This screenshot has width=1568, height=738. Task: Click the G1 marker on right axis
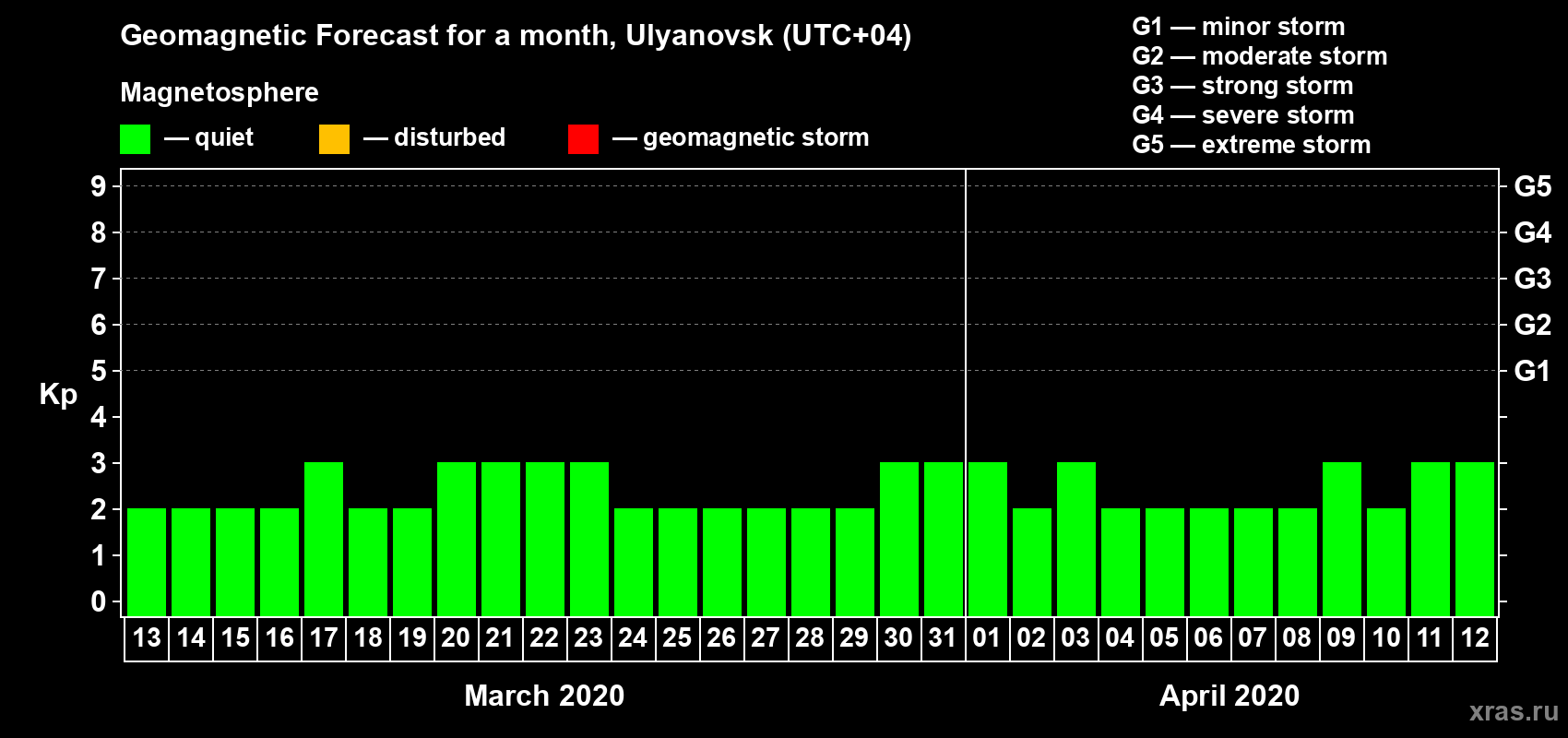[x=1532, y=371]
